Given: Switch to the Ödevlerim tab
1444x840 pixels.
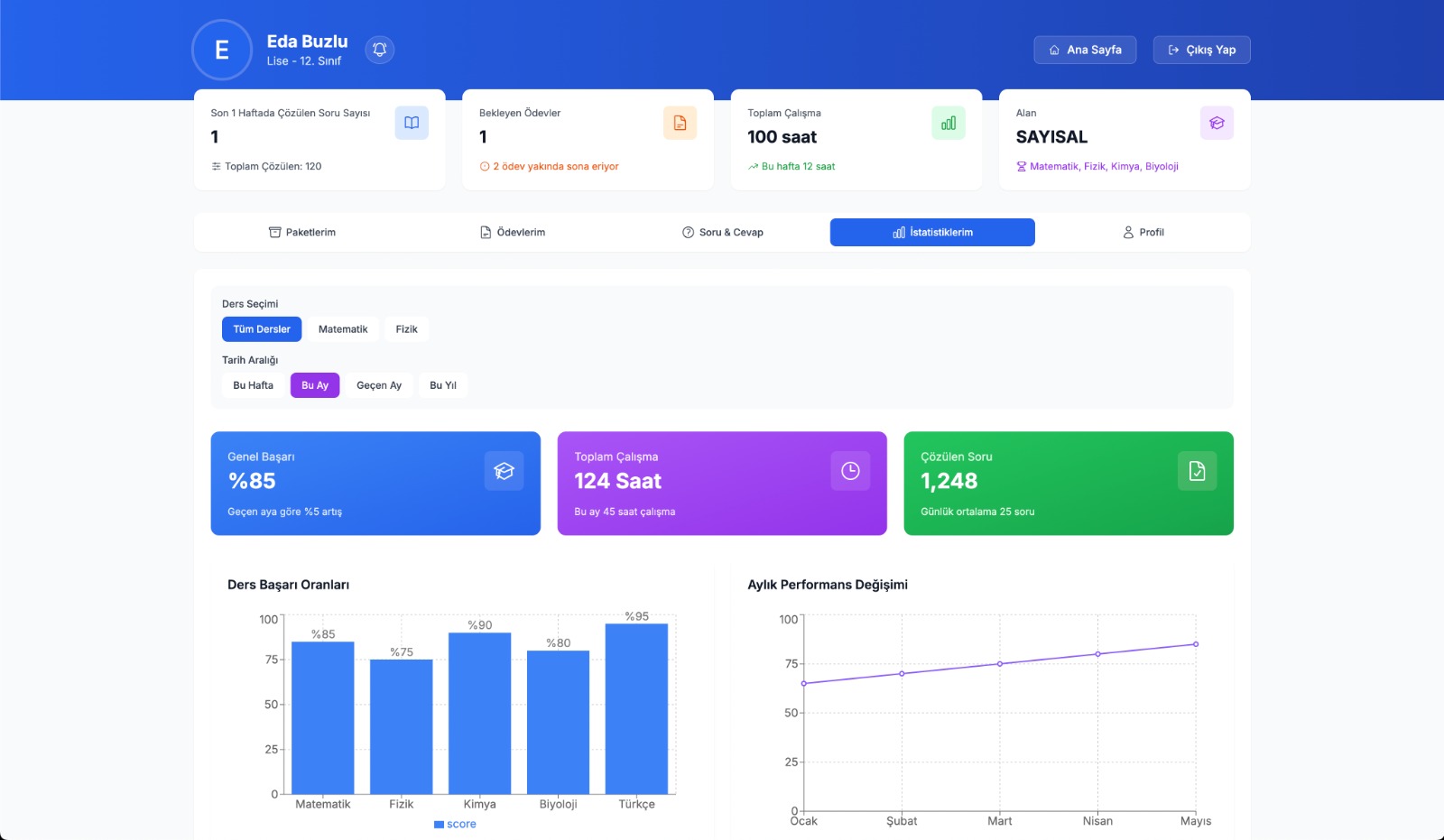Looking at the screenshot, I should 512,233.
